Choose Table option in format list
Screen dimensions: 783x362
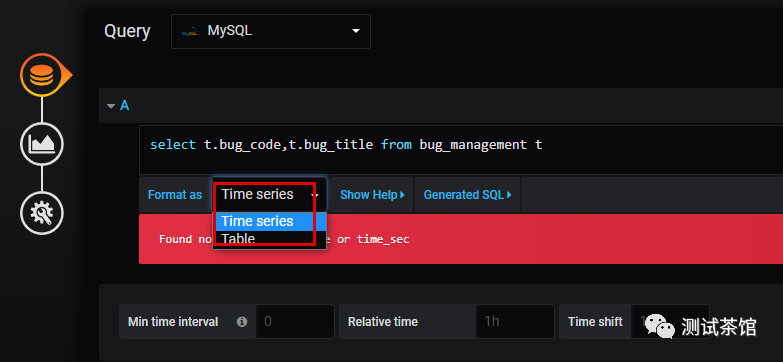coord(270,239)
